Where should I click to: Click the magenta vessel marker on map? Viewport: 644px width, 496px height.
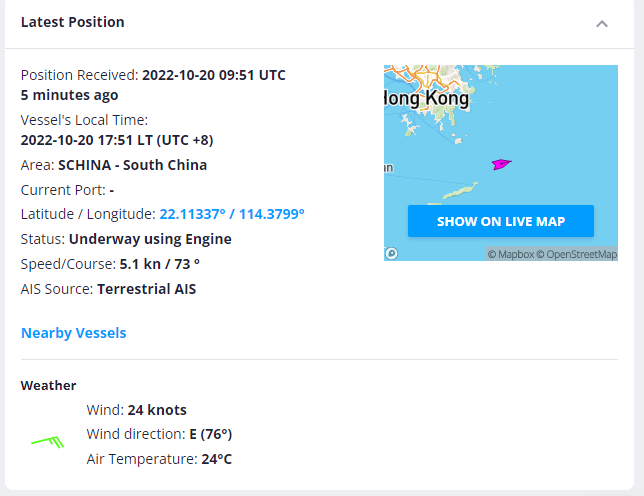(500, 164)
